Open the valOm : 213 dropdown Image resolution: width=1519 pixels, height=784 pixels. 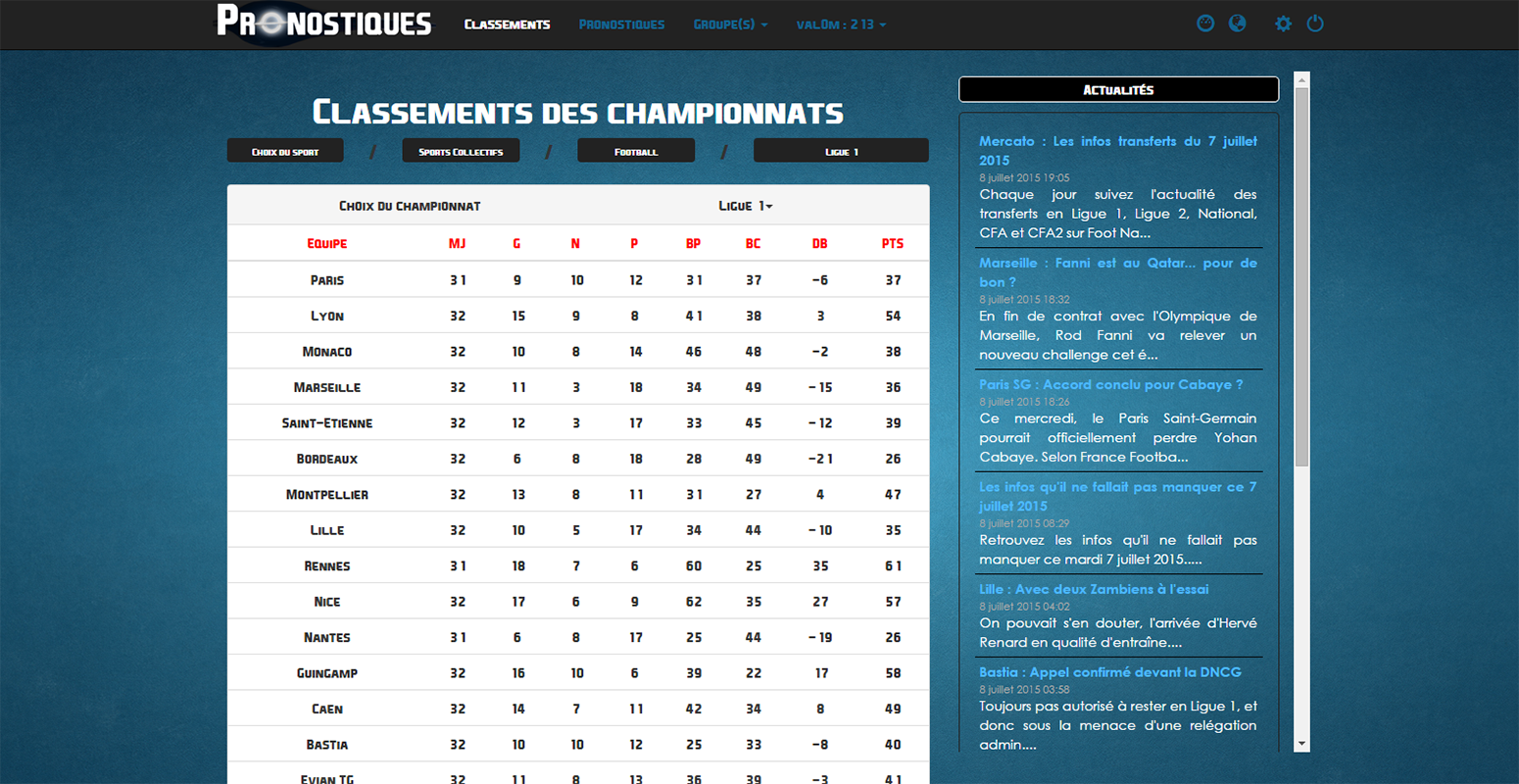click(x=840, y=24)
